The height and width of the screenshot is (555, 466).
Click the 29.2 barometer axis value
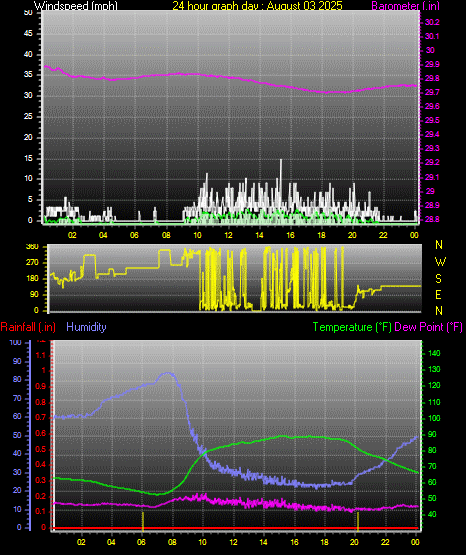pos(432,162)
